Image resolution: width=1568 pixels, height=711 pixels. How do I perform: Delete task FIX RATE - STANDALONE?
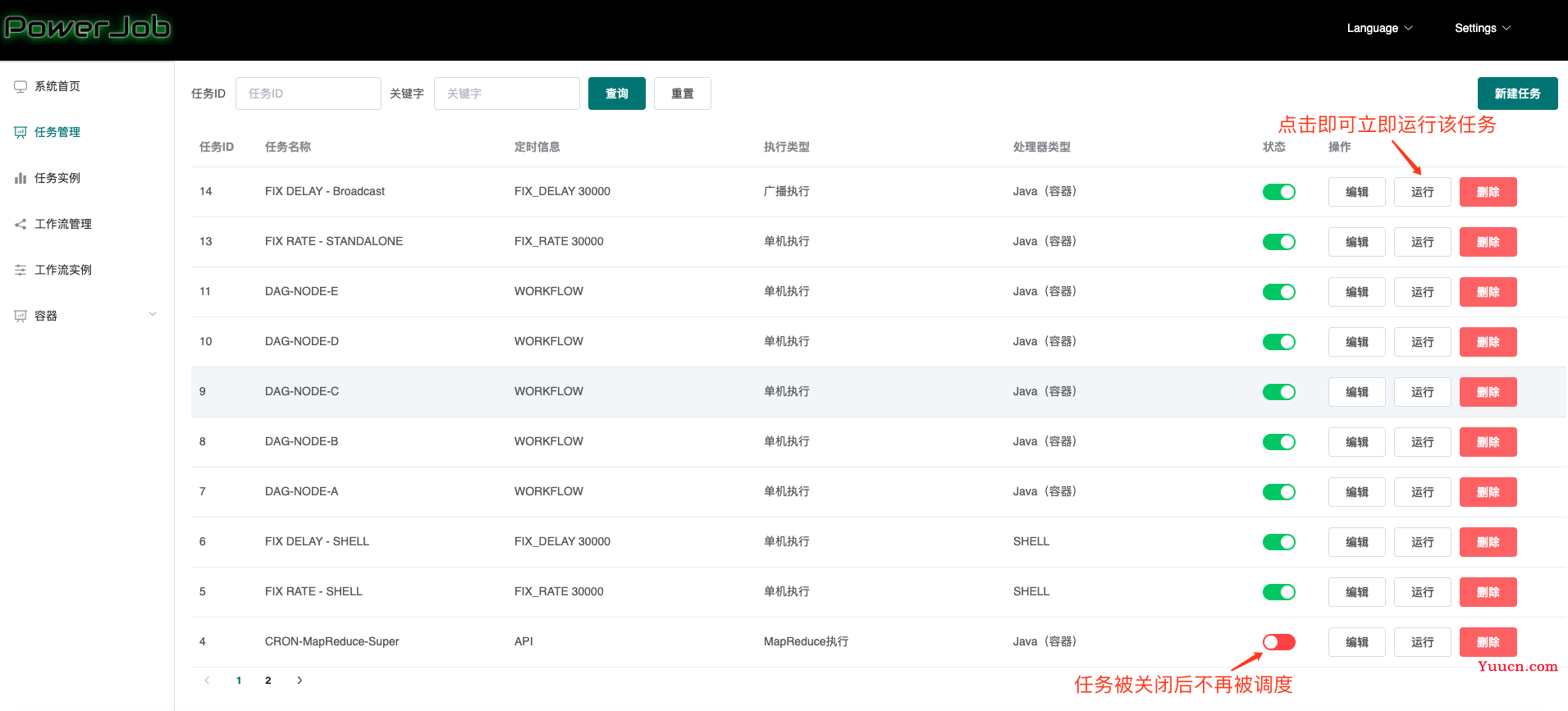pos(1488,242)
